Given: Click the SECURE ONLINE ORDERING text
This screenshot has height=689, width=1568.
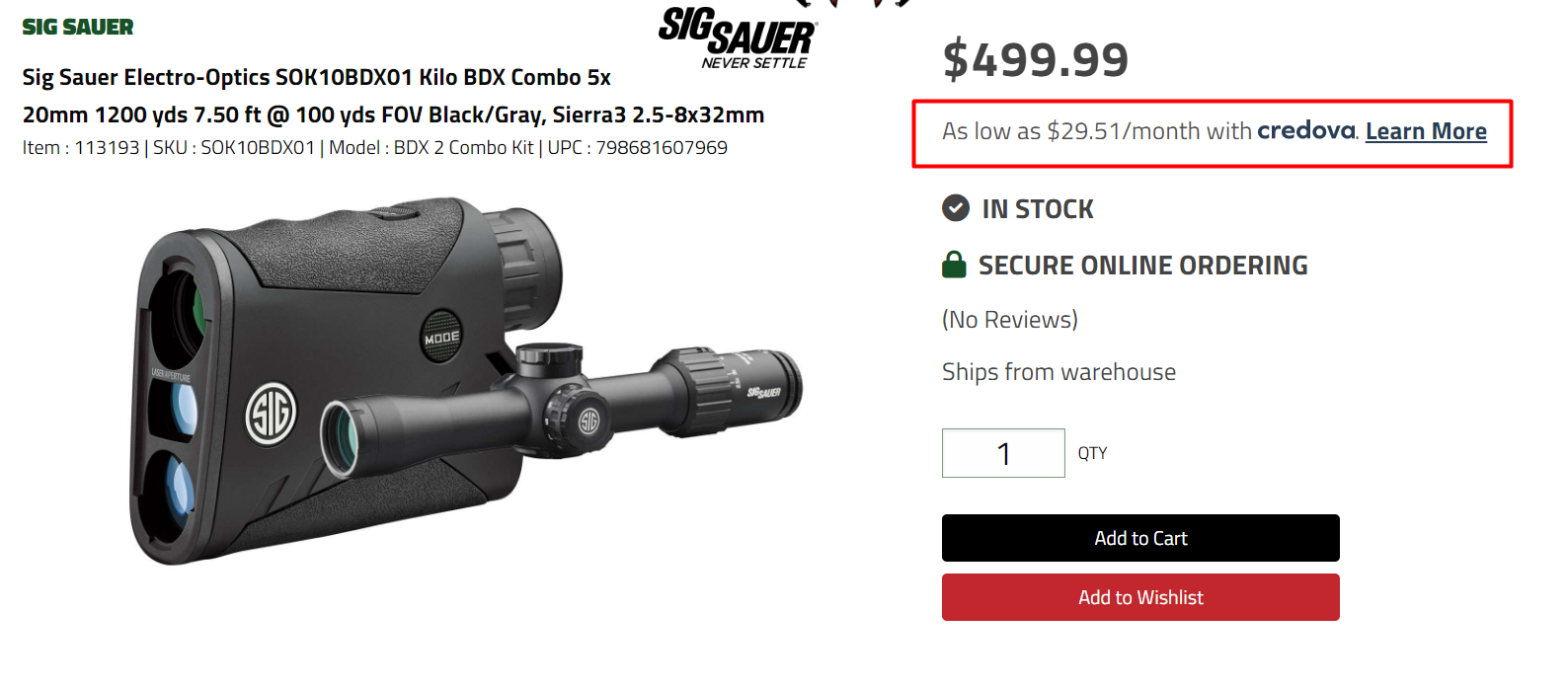Looking at the screenshot, I should pos(1143,266).
